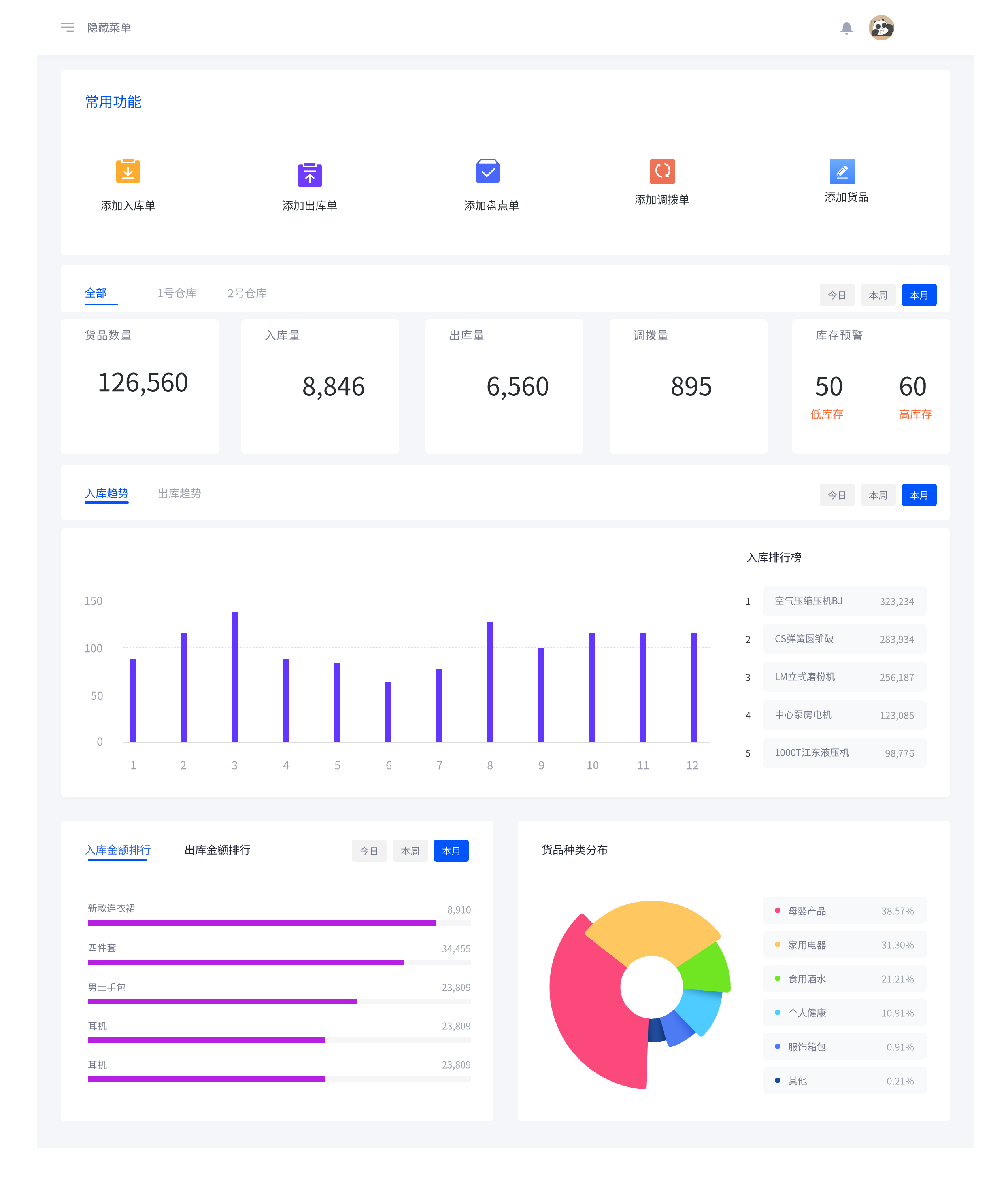Switch to the 1号仓库 tab
Viewport: 1008px width, 1182px height.
coord(177,293)
